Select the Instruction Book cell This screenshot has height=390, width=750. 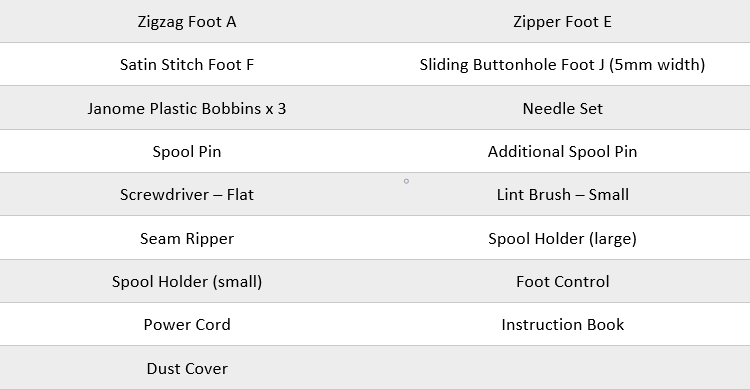pyautogui.click(x=562, y=325)
